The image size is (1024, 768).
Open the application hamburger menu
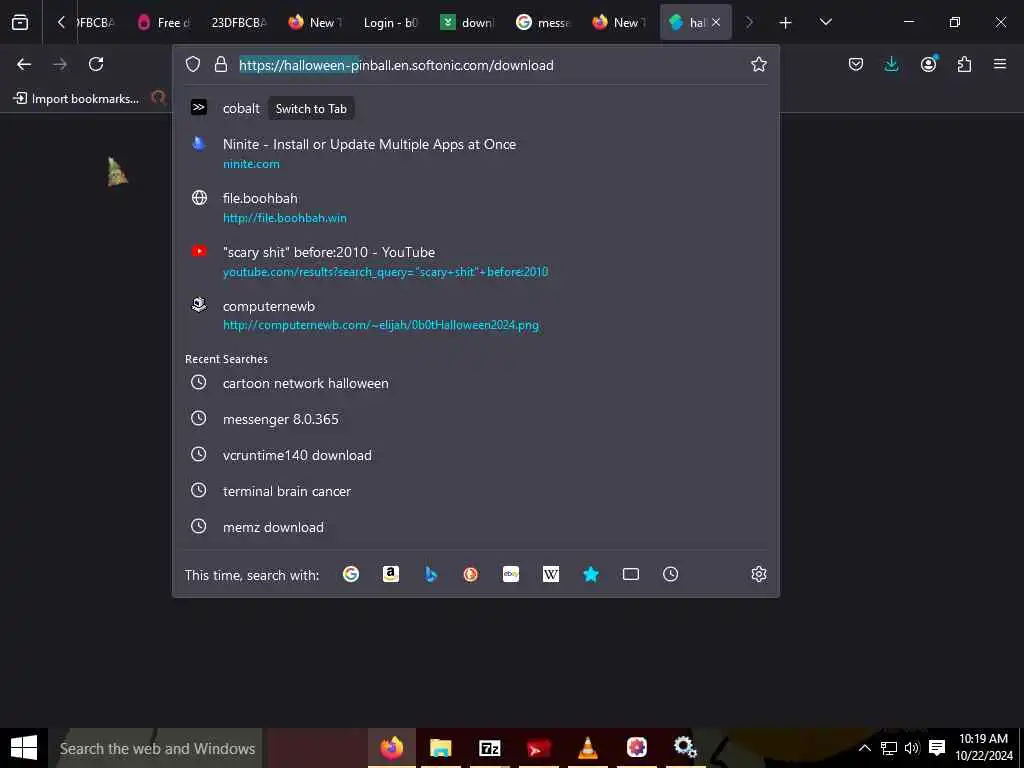pos(1000,64)
